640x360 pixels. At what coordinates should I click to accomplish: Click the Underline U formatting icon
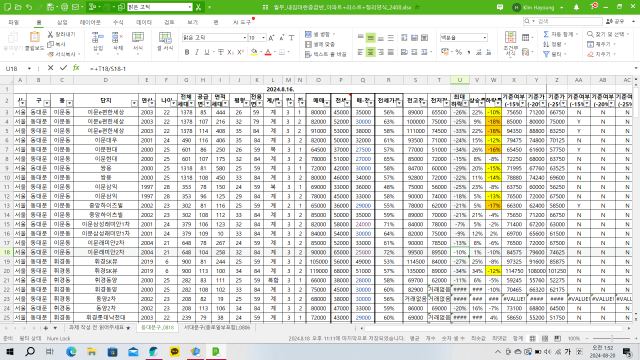207,52
